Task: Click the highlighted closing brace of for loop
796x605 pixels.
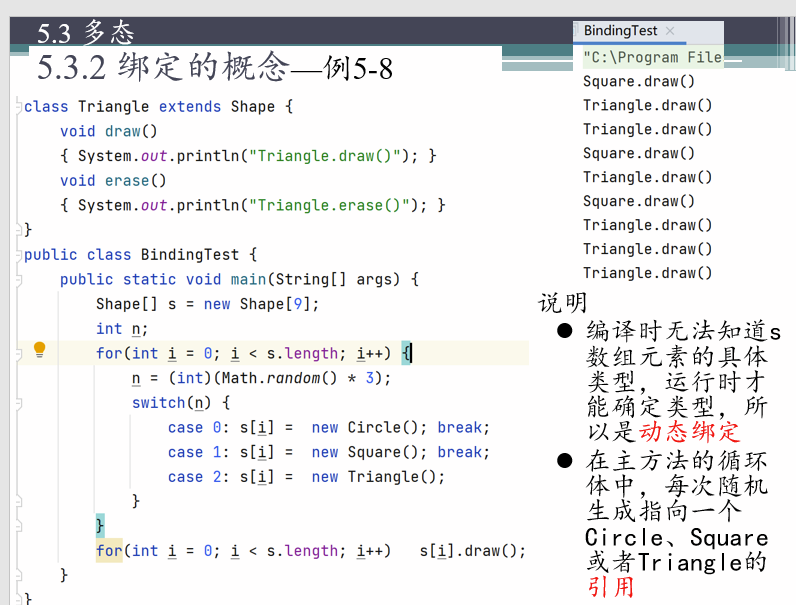Action: coord(100,526)
